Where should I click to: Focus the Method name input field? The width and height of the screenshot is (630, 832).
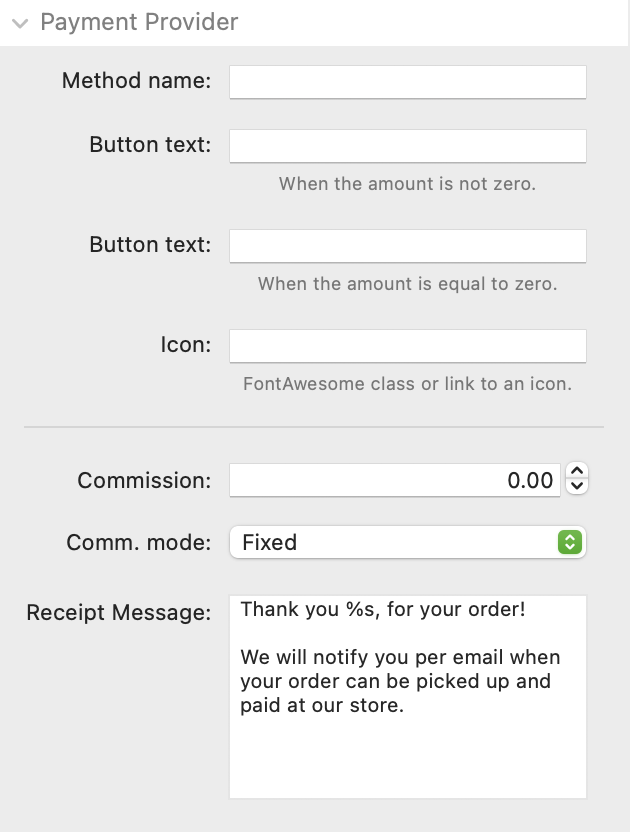tap(407, 82)
